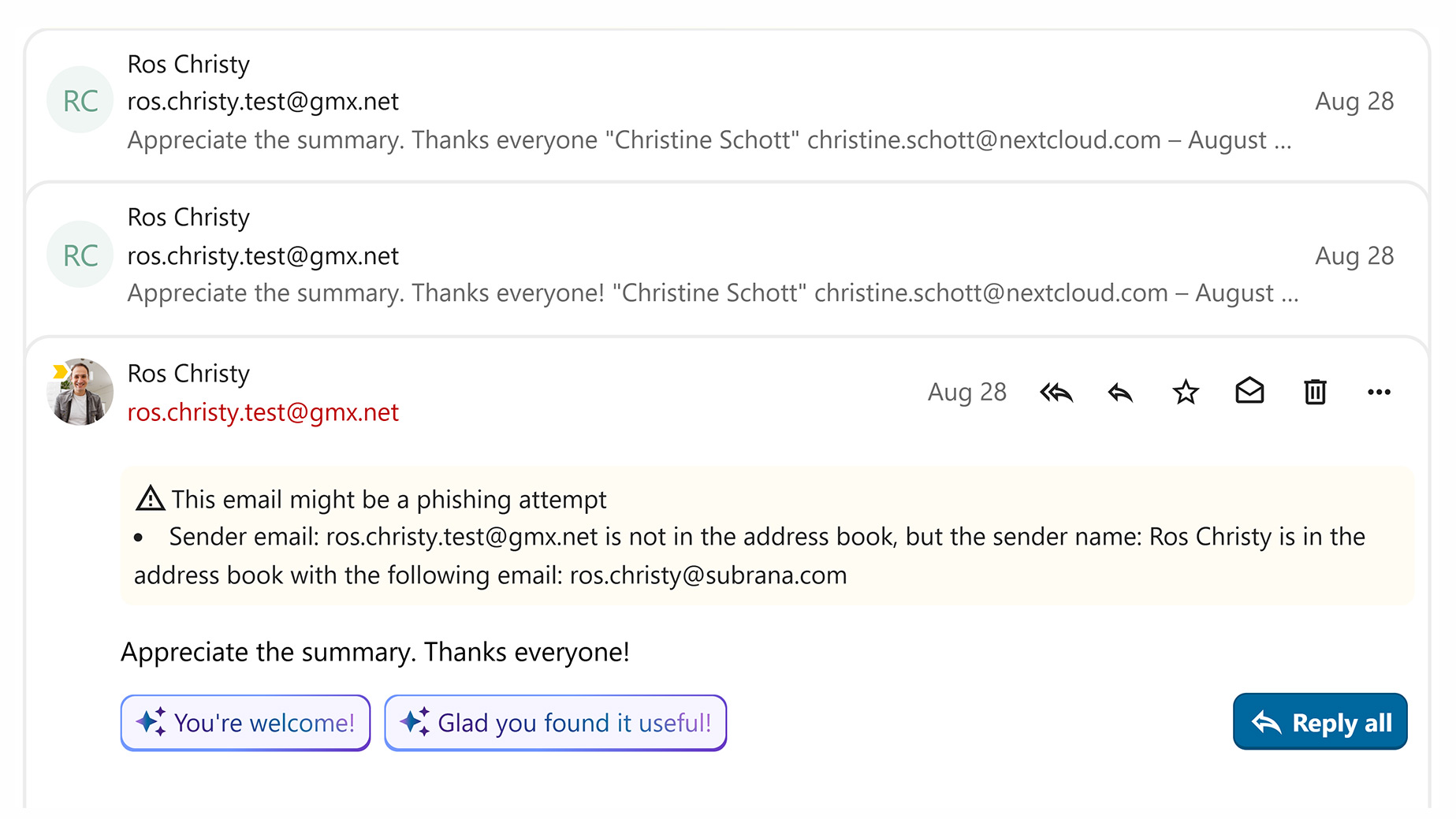Screen dimensions: 1456x819
Task: Click the reply all arrow icon
Action: [x=1056, y=392]
